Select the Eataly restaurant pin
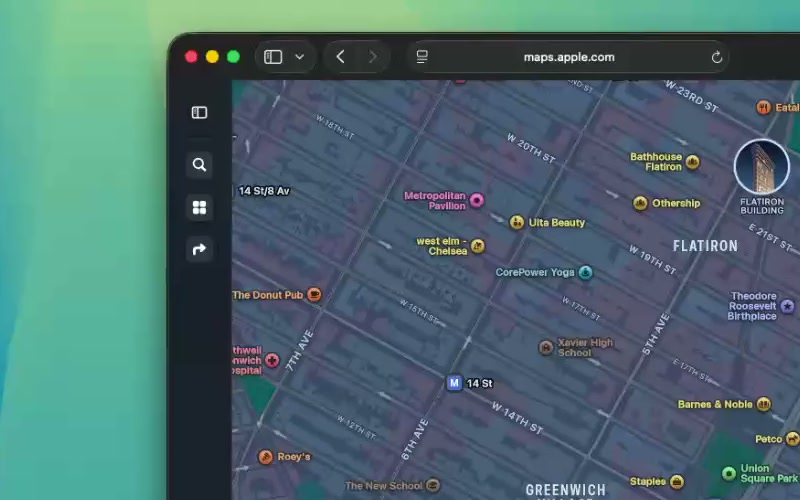 click(764, 107)
